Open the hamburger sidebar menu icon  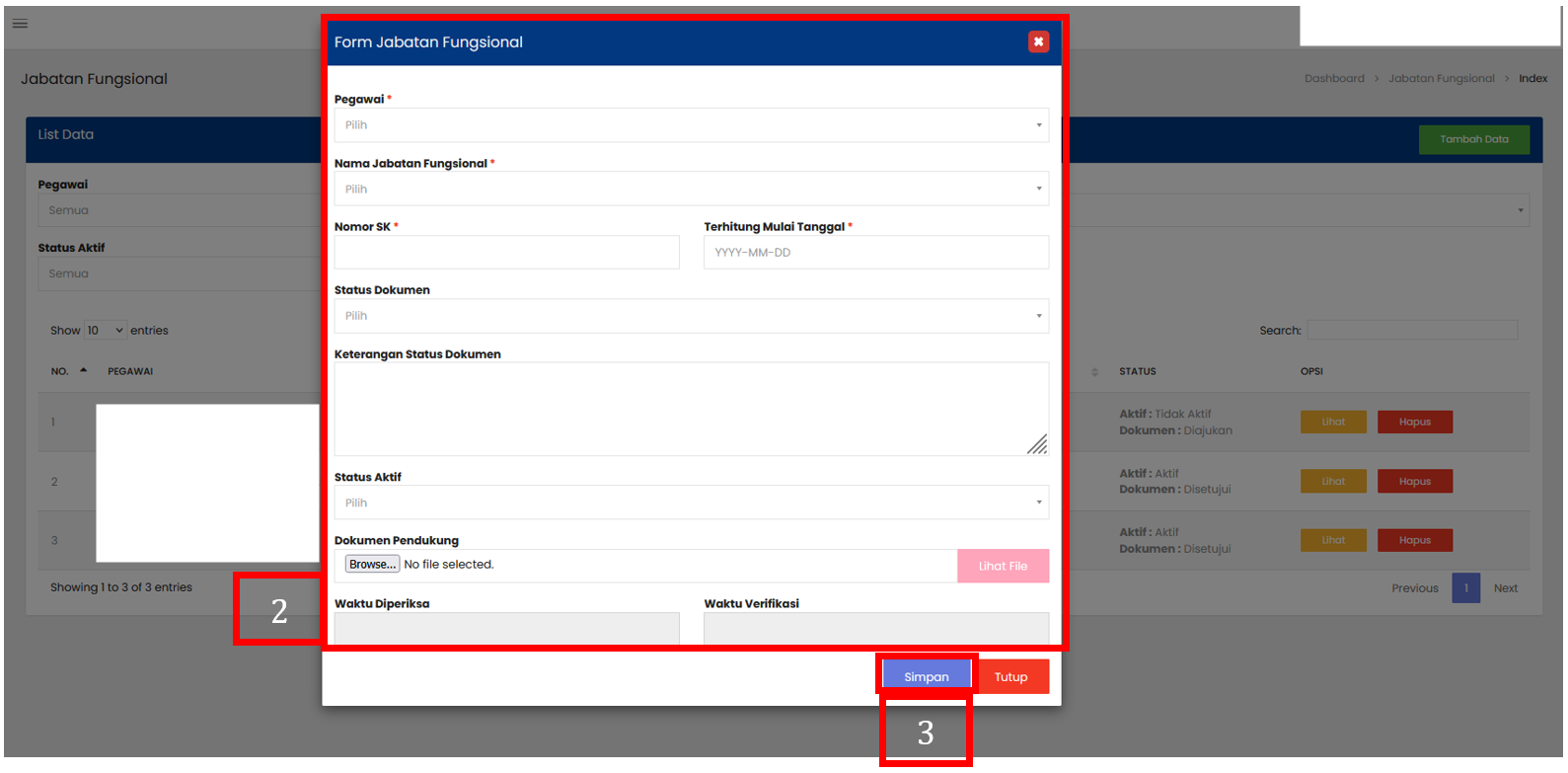pyautogui.click(x=20, y=24)
